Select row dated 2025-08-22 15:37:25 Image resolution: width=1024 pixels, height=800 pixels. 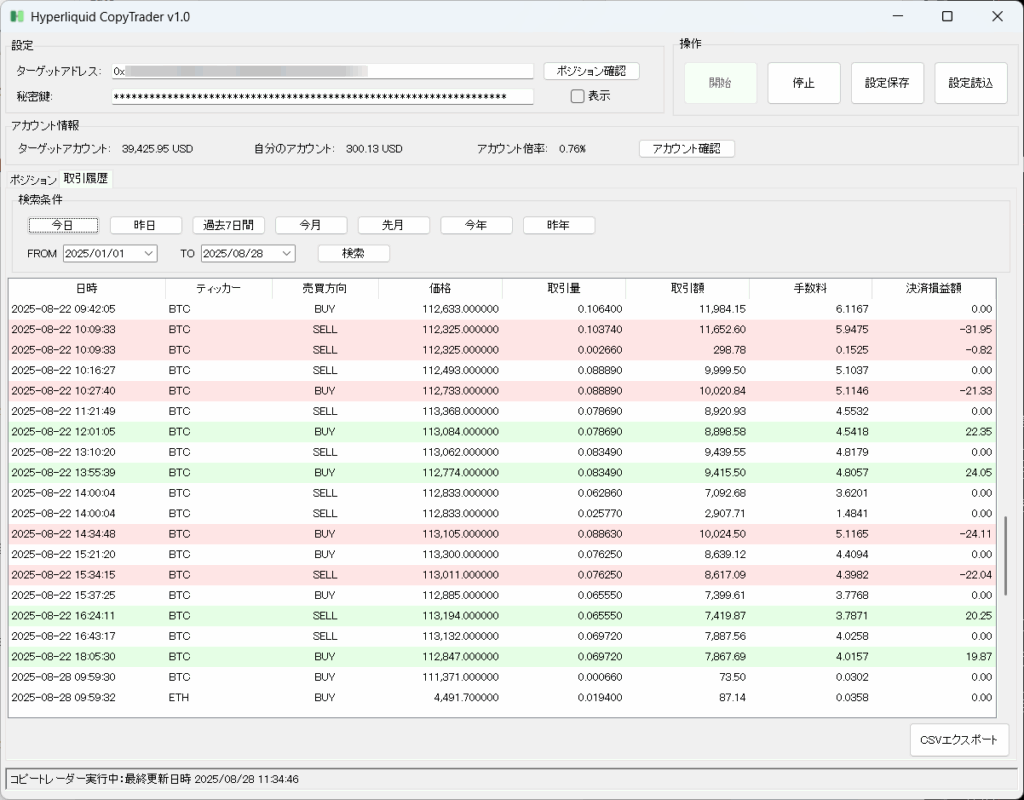(x=502, y=595)
